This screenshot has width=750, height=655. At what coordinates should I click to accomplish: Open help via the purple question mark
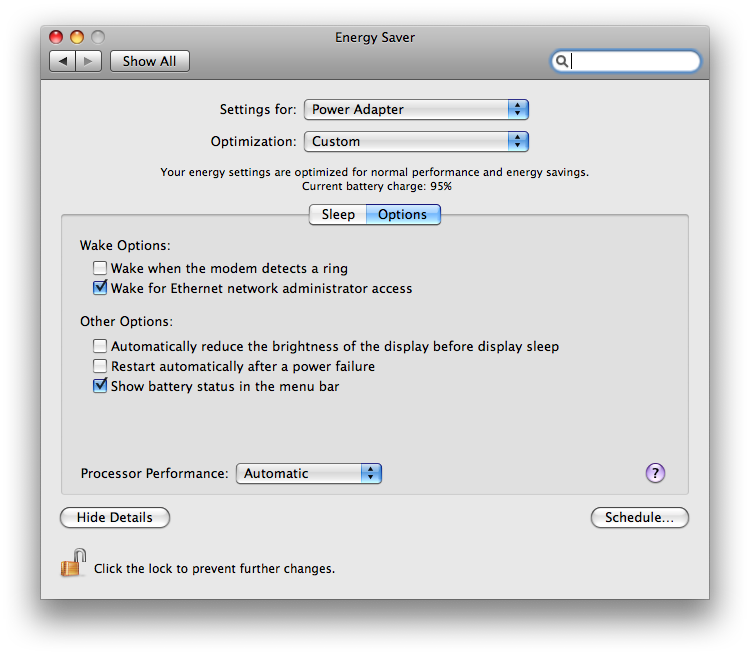tap(655, 473)
